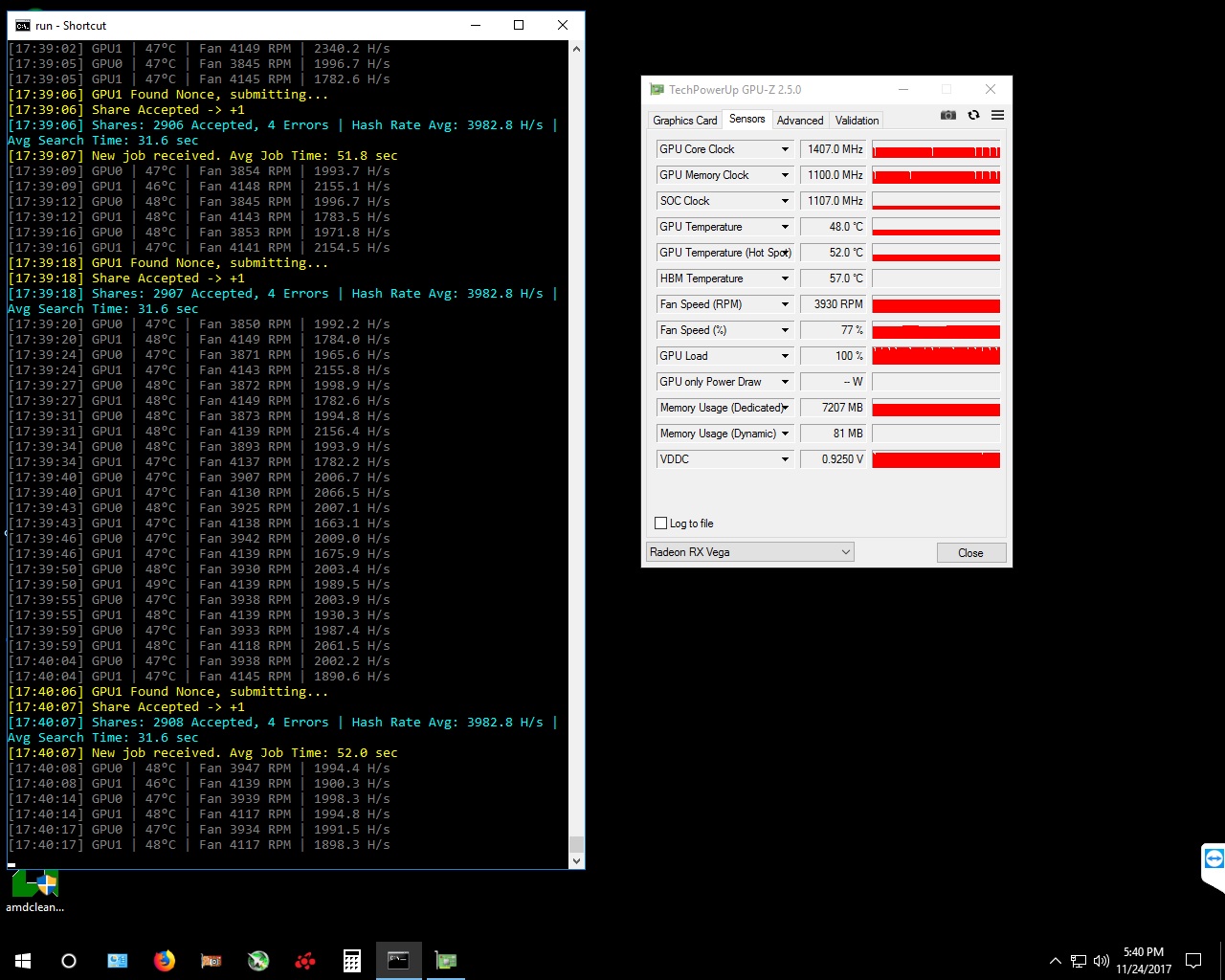This screenshot has width=1225, height=980.
Task: Open the TeamViewer side panel icon
Action: point(1214,860)
